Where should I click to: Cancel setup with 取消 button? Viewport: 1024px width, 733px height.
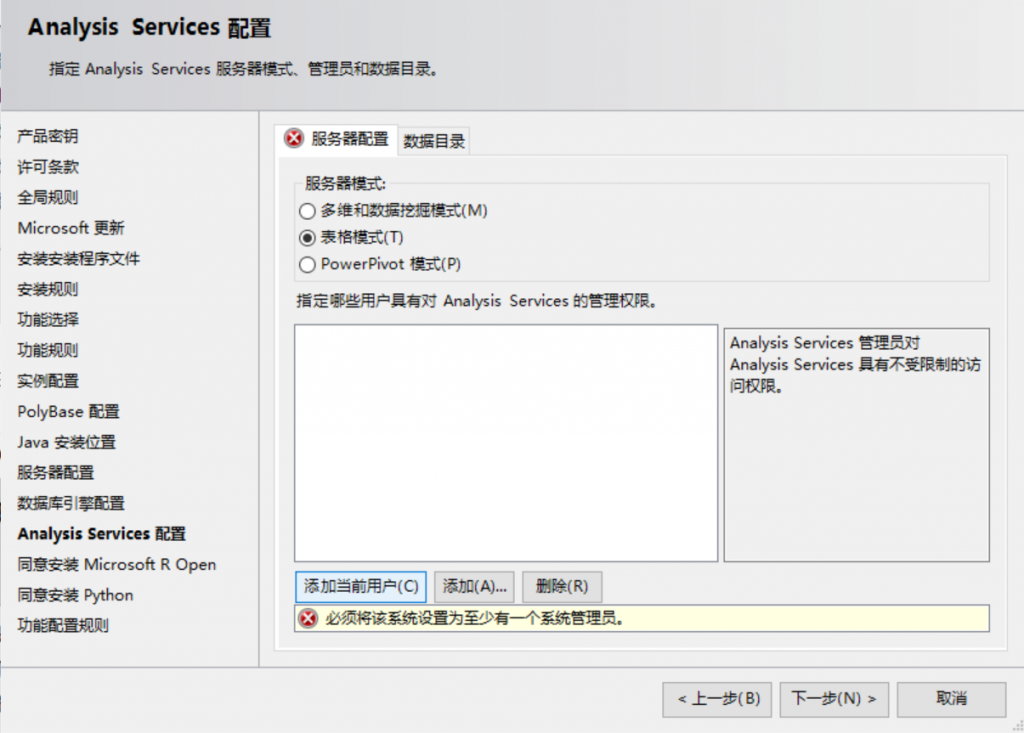point(950,699)
